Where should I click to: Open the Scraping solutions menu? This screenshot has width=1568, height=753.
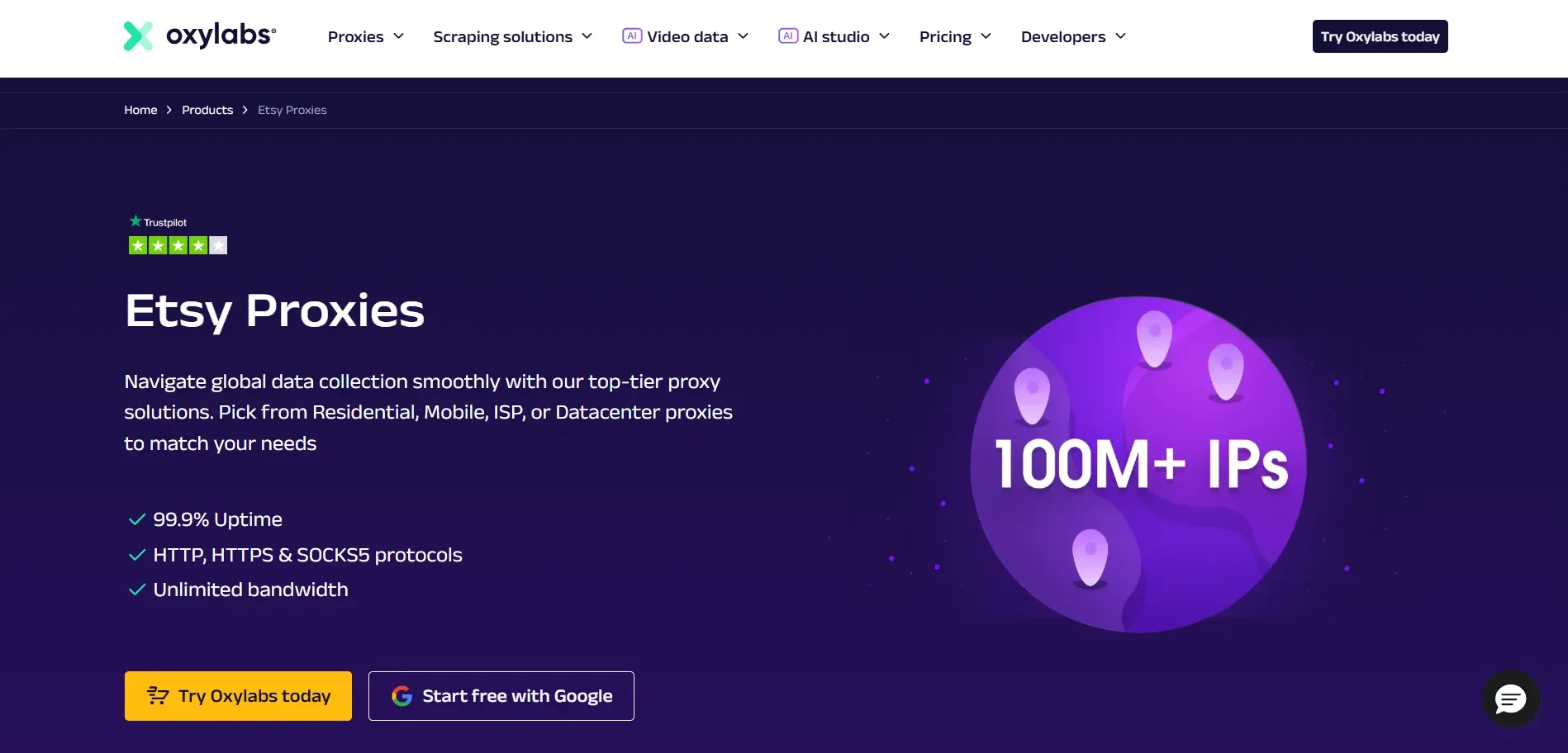click(x=513, y=36)
